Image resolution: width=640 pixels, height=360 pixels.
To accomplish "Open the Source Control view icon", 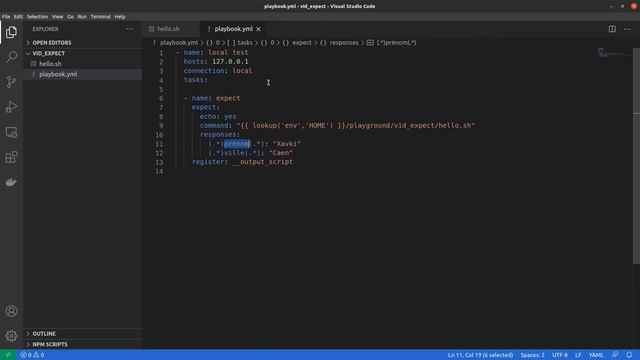I will click(11, 82).
